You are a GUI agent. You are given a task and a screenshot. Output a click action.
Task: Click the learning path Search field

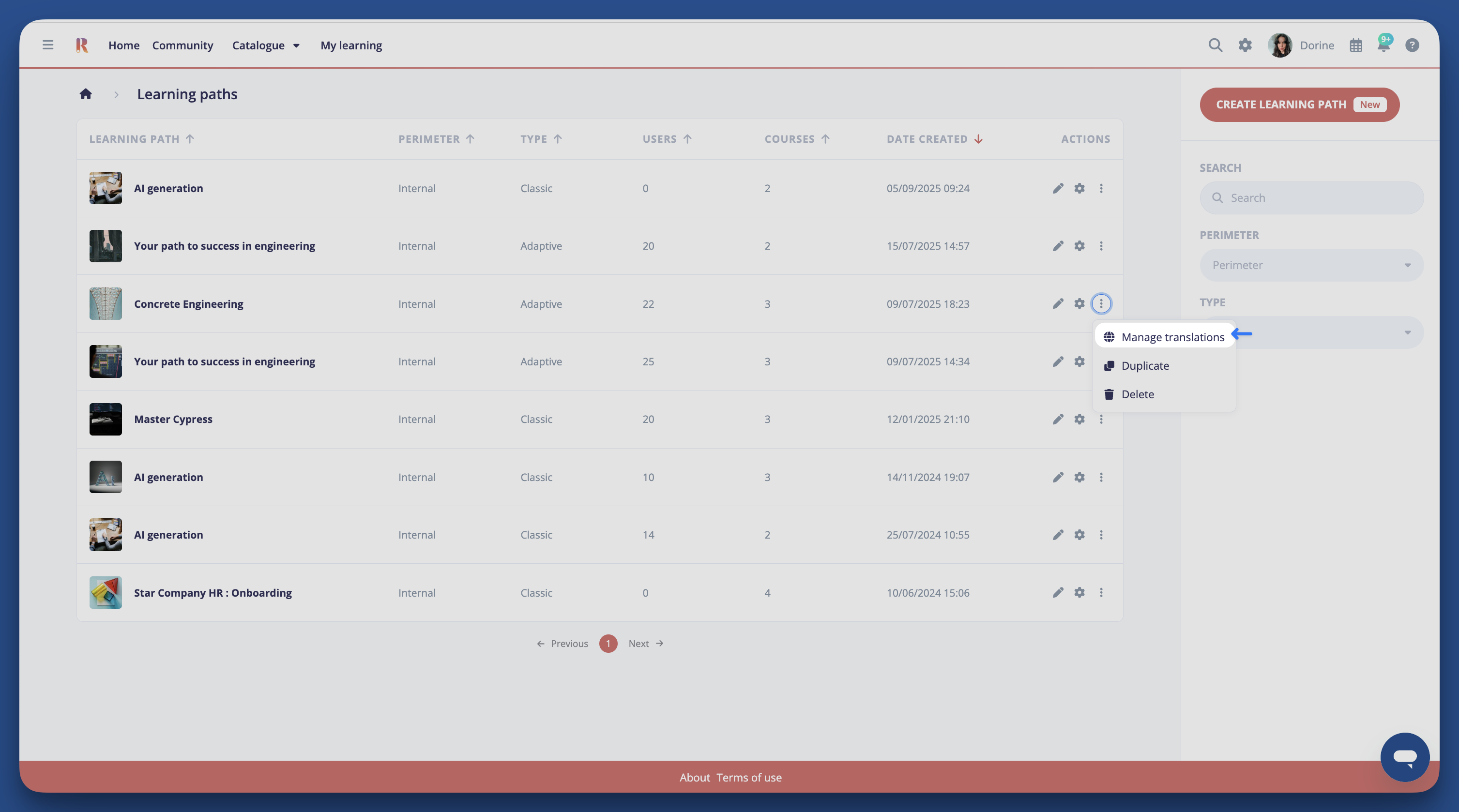click(x=1310, y=197)
